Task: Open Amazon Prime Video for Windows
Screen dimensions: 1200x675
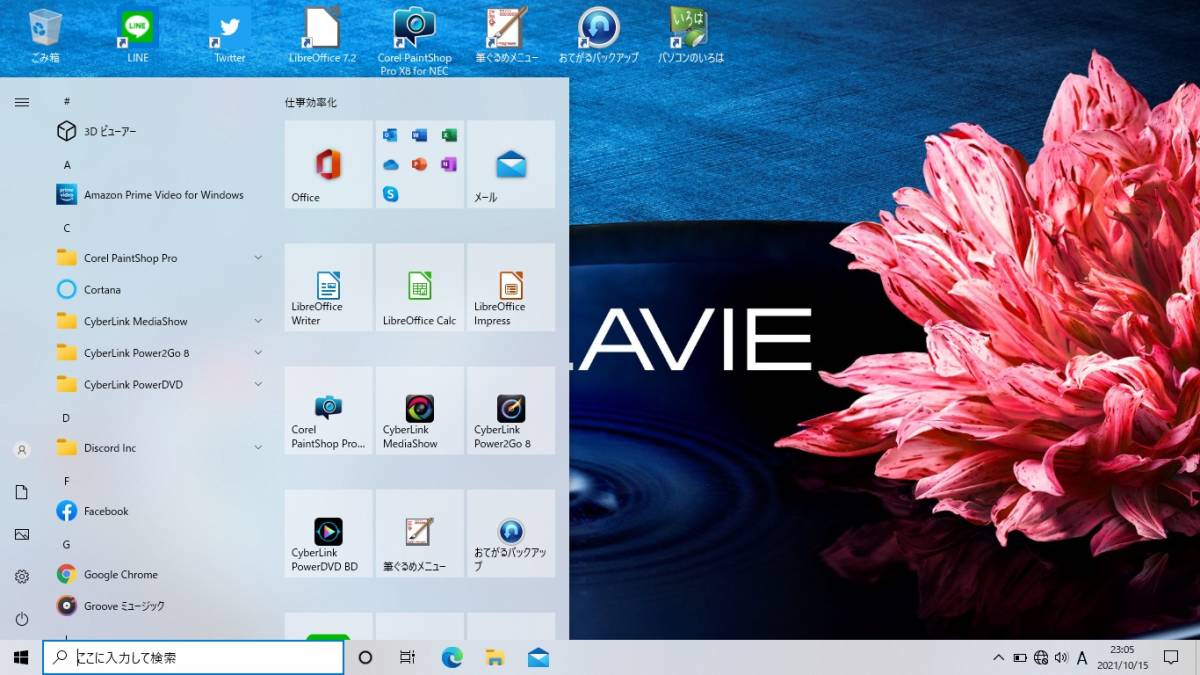Action: pyautogui.click(x=160, y=195)
